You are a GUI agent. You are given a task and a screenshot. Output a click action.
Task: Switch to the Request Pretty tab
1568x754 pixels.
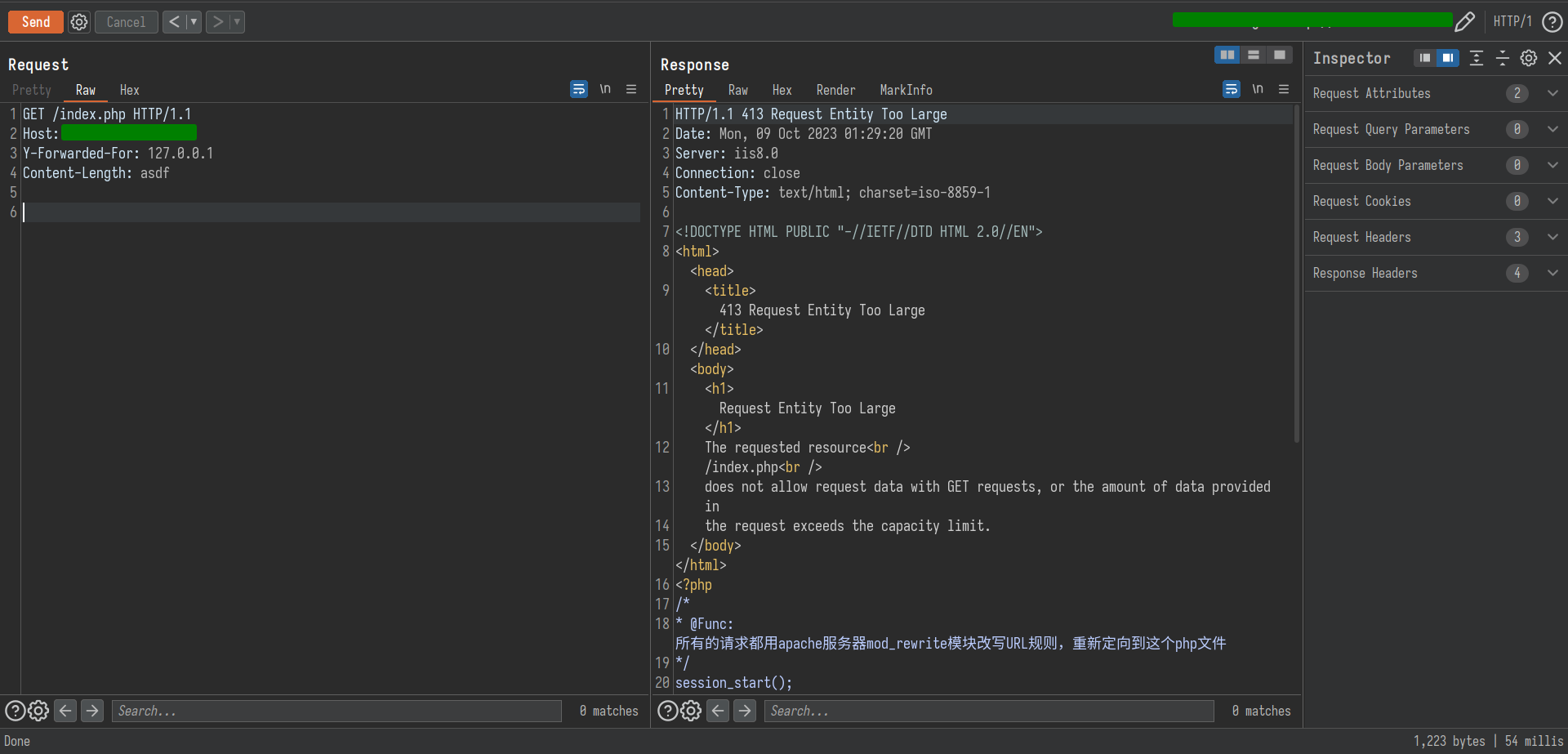pyautogui.click(x=32, y=90)
